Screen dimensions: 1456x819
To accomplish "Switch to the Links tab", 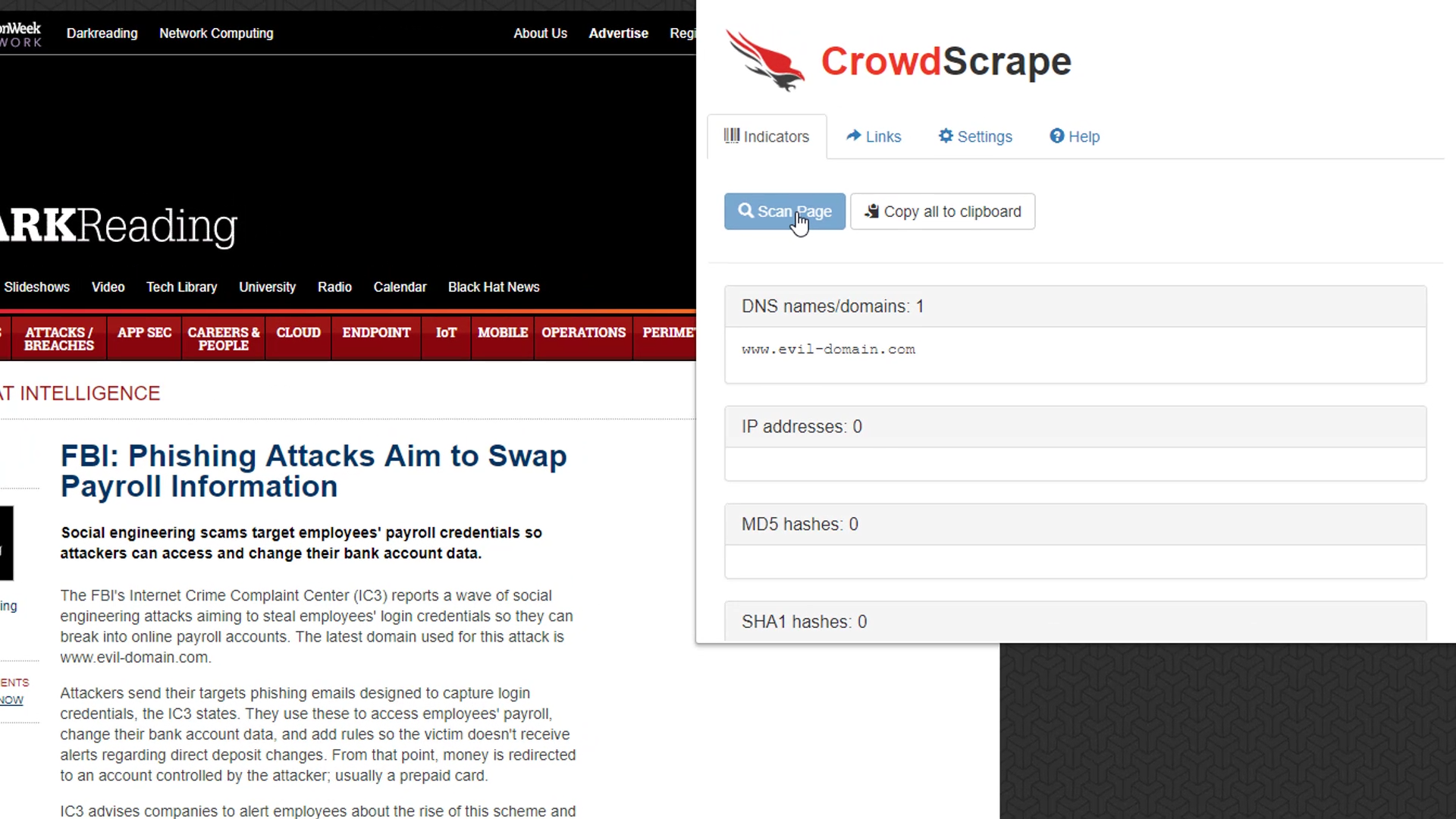I will point(874,136).
